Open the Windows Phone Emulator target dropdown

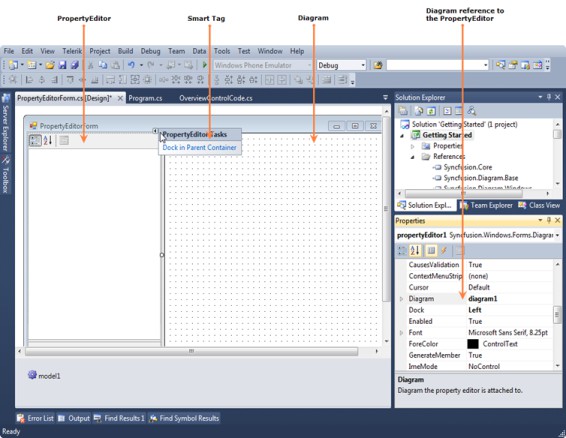(x=309, y=65)
